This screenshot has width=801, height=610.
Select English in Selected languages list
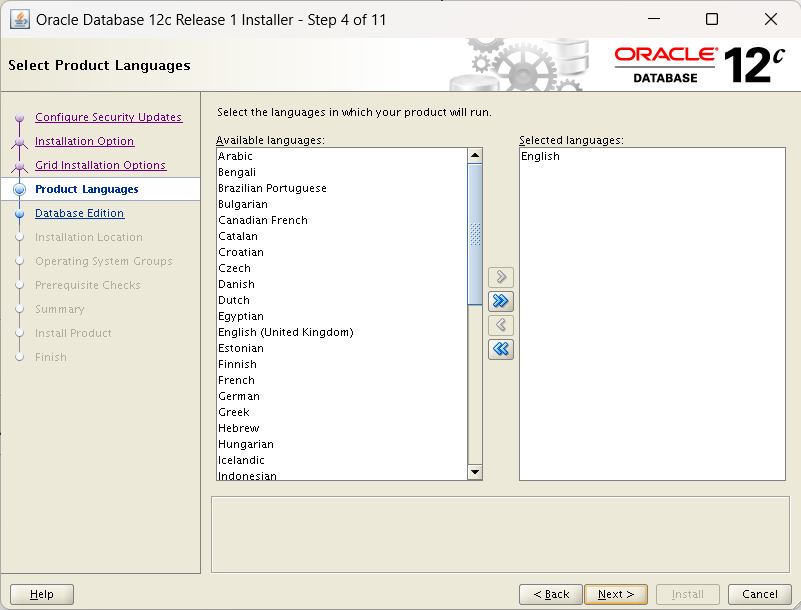(652, 156)
